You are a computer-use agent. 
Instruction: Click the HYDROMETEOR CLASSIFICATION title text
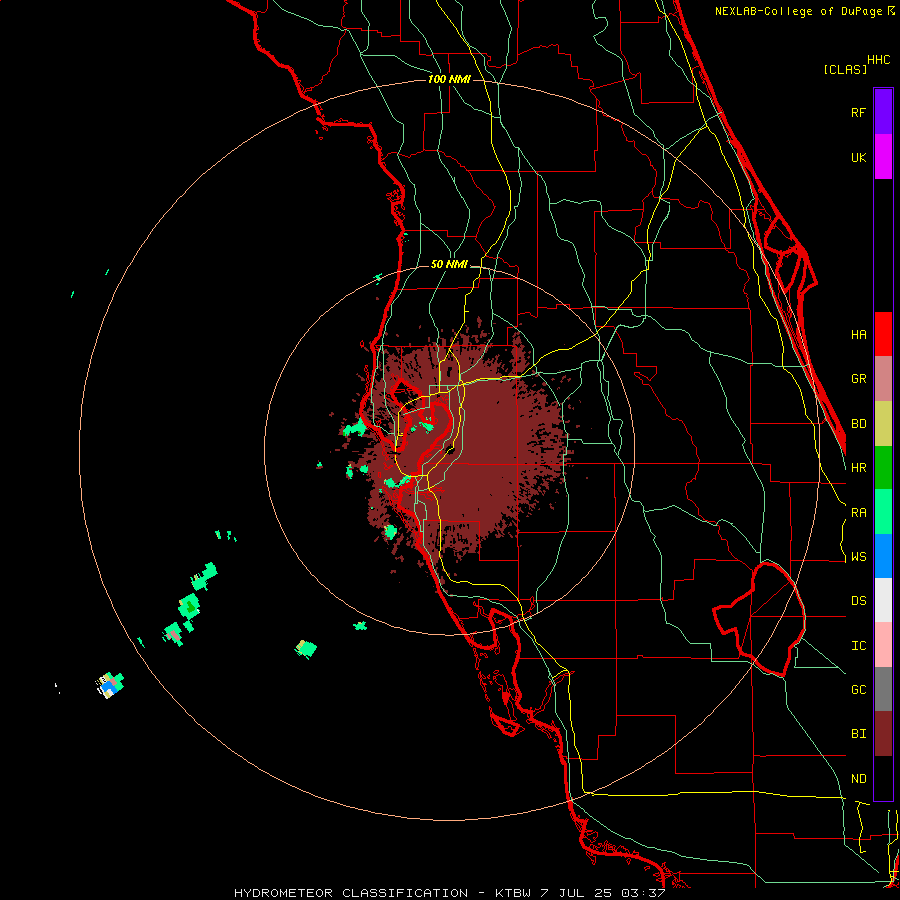(351, 893)
